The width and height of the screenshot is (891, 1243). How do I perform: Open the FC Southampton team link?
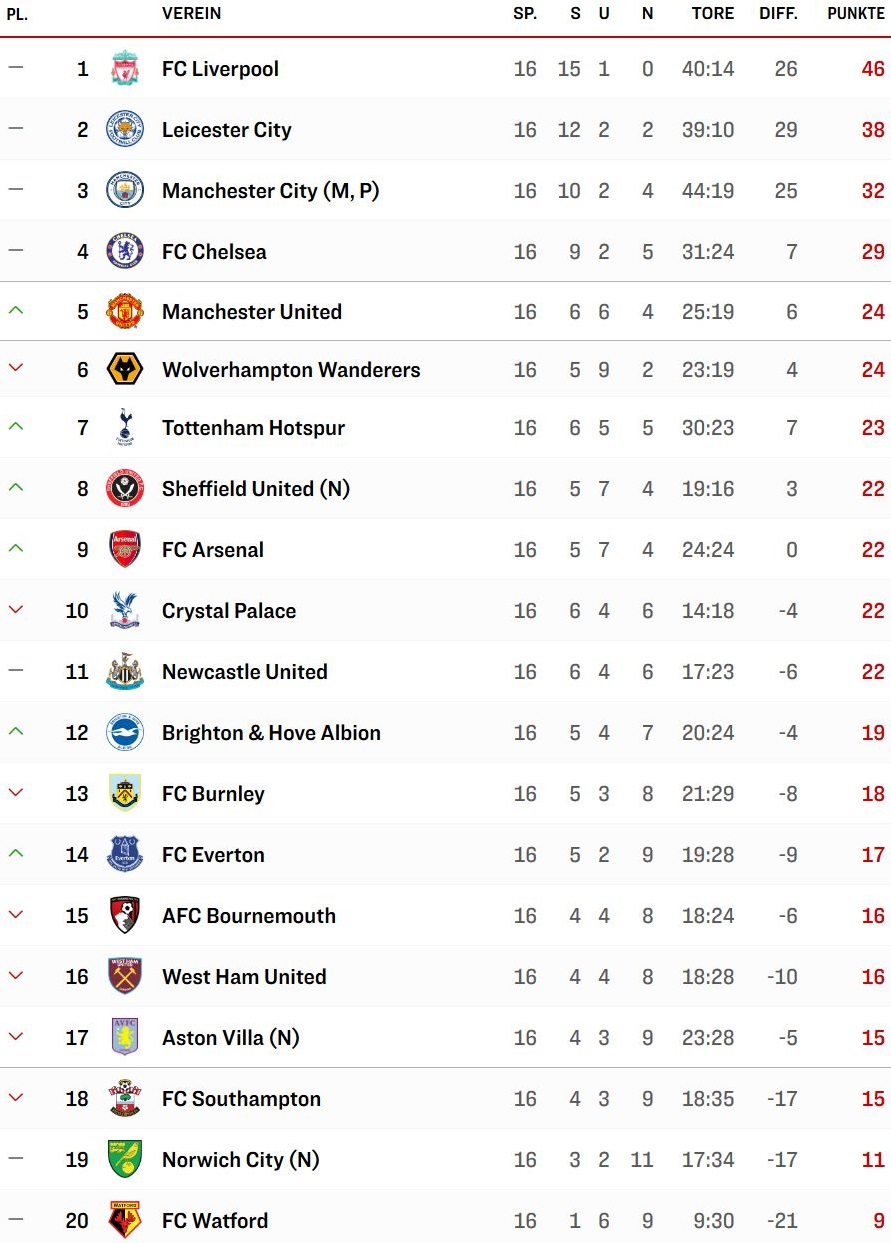pos(241,1099)
